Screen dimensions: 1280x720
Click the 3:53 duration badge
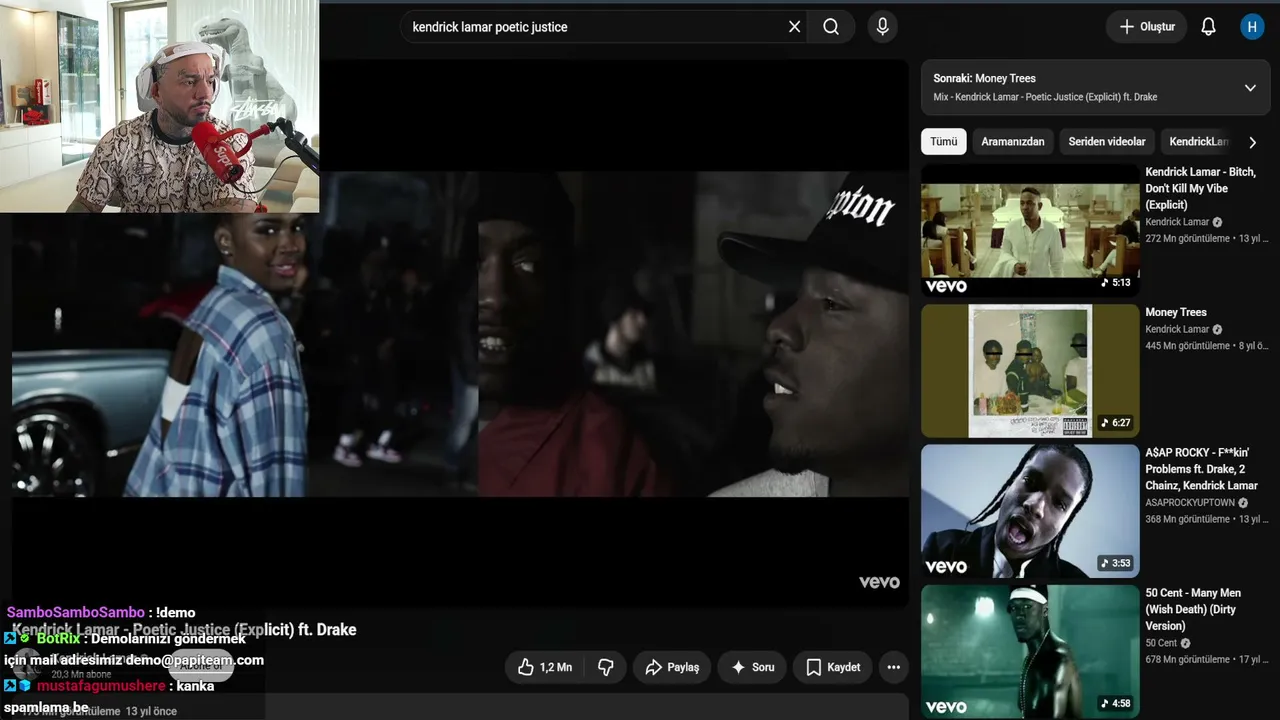pos(1115,563)
